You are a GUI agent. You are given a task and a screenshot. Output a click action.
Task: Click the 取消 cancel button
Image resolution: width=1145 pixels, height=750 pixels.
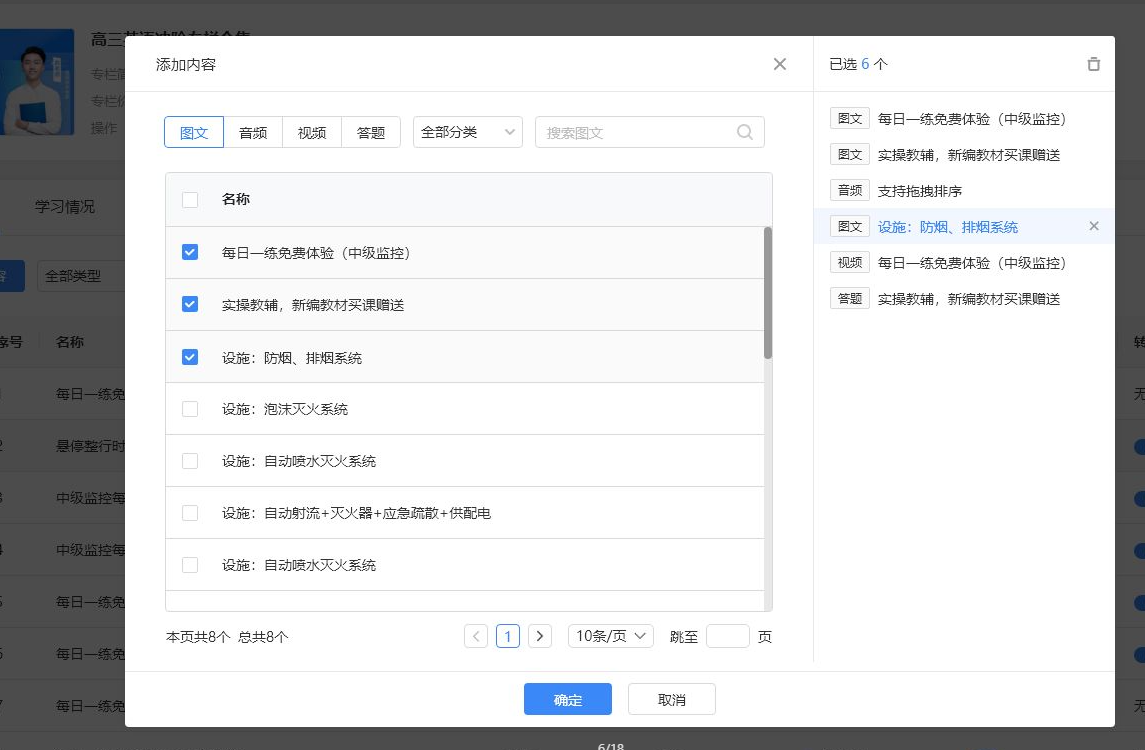click(671, 700)
